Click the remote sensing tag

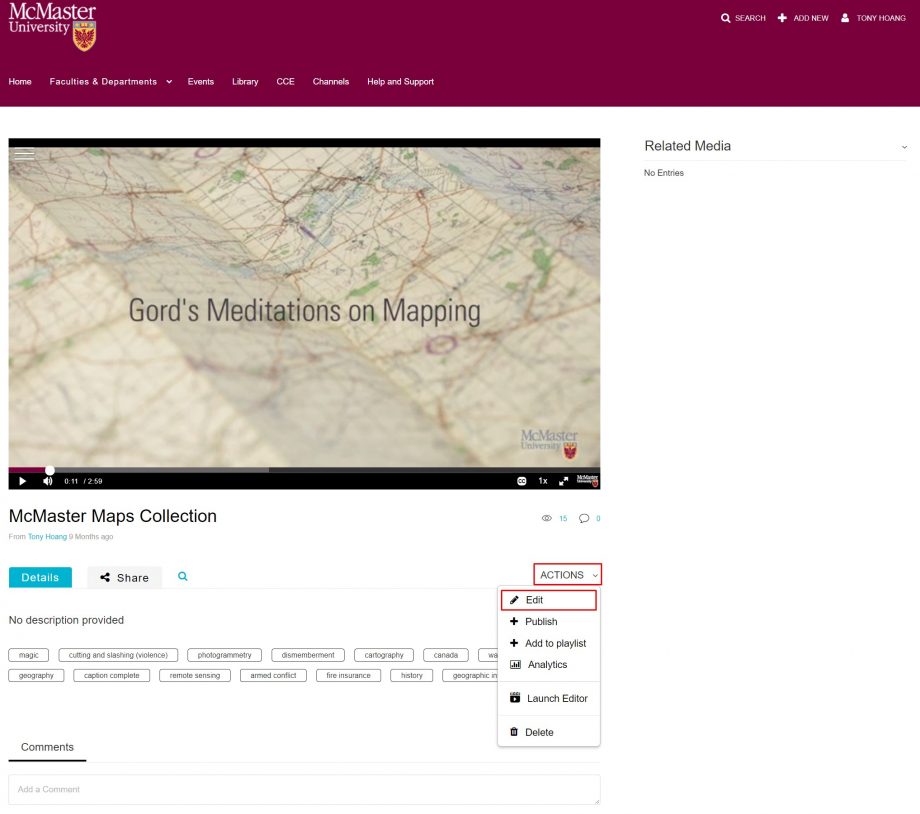pyautogui.click(x=195, y=675)
